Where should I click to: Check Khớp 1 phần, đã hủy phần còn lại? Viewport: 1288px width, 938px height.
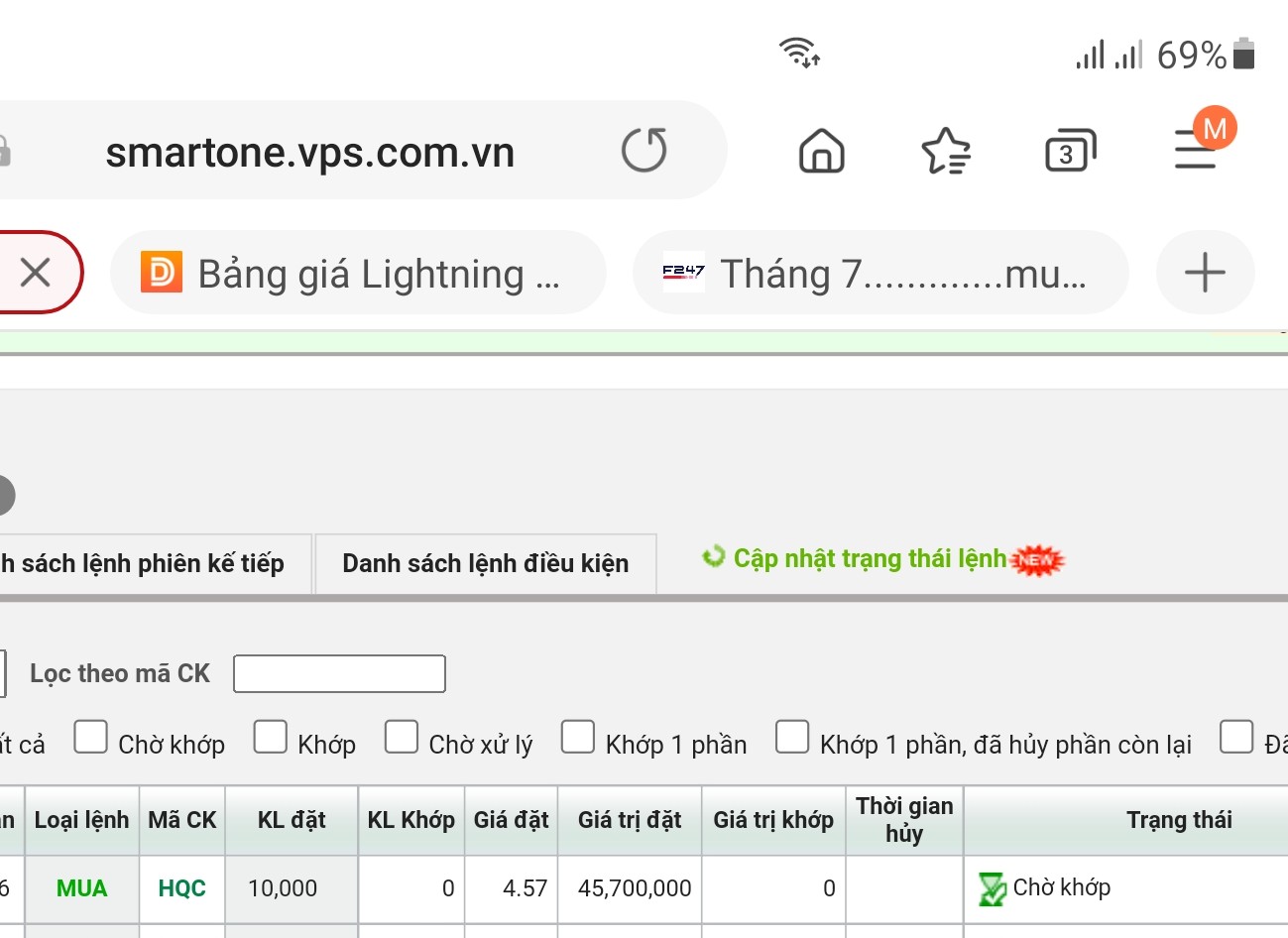click(791, 737)
